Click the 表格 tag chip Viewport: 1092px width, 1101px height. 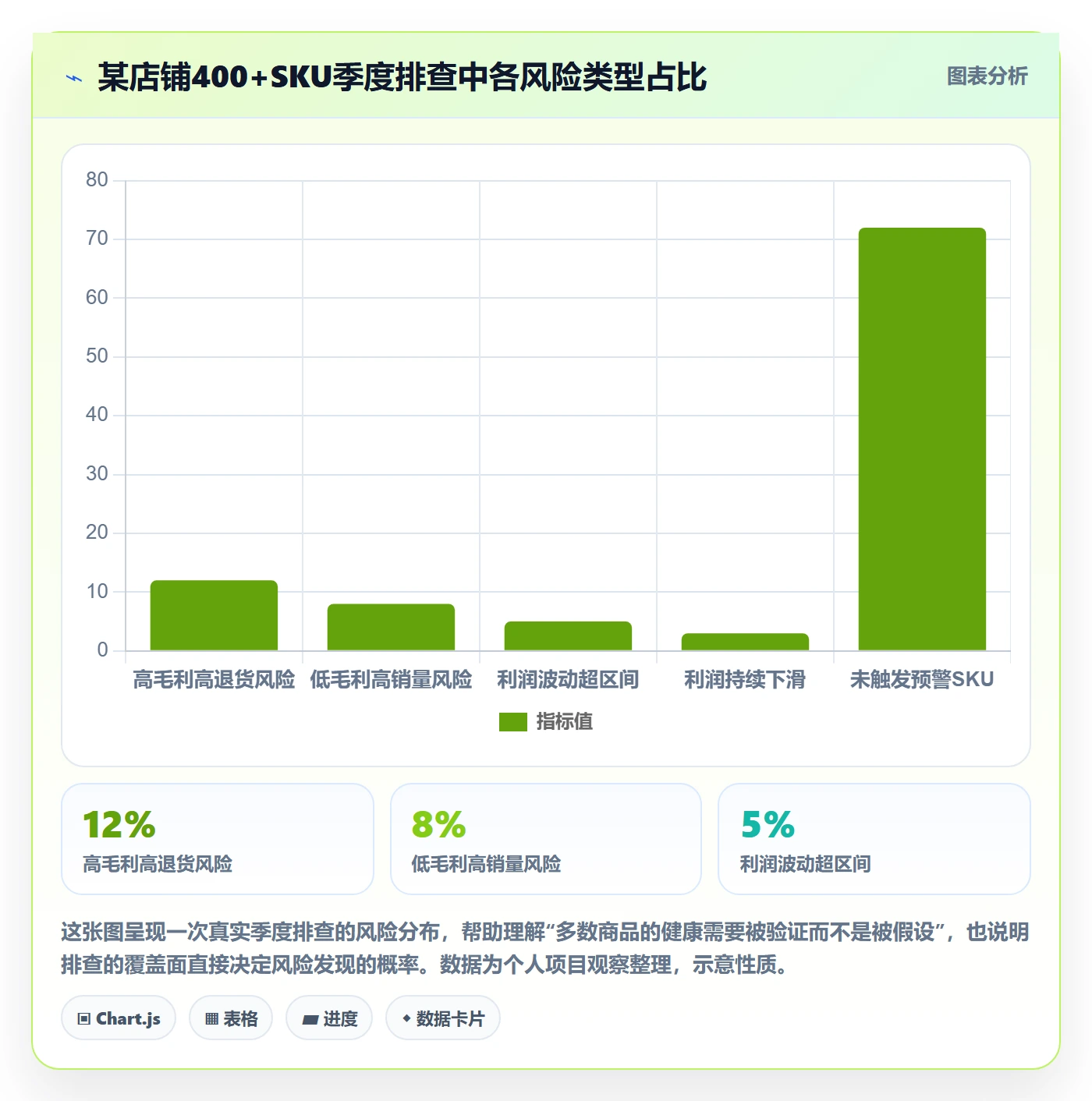(x=231, y=1018)
